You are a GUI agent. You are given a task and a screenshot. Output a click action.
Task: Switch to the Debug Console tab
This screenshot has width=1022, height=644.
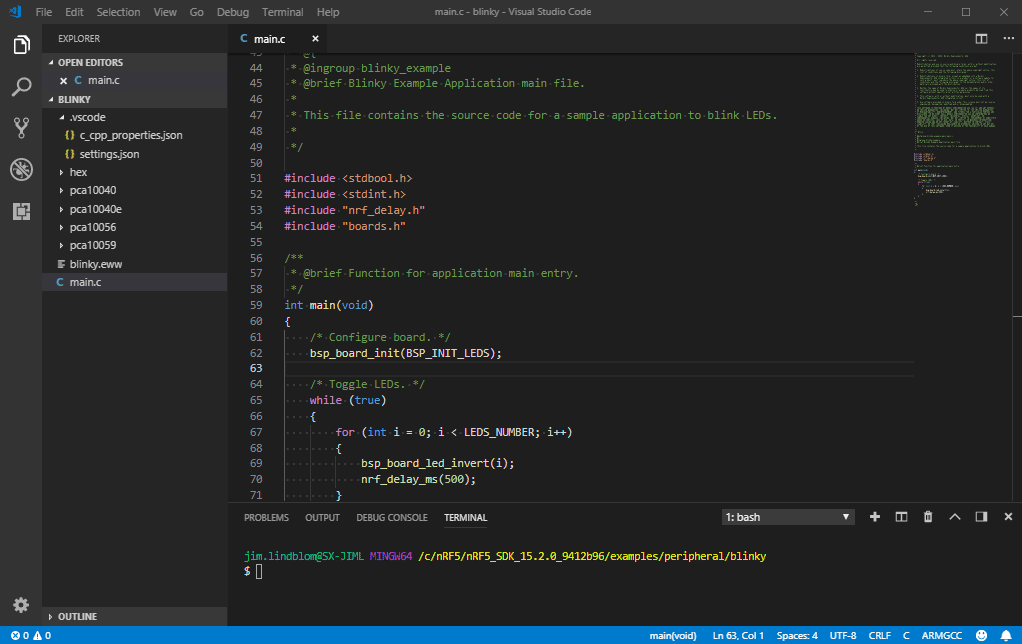pos(392,518)
